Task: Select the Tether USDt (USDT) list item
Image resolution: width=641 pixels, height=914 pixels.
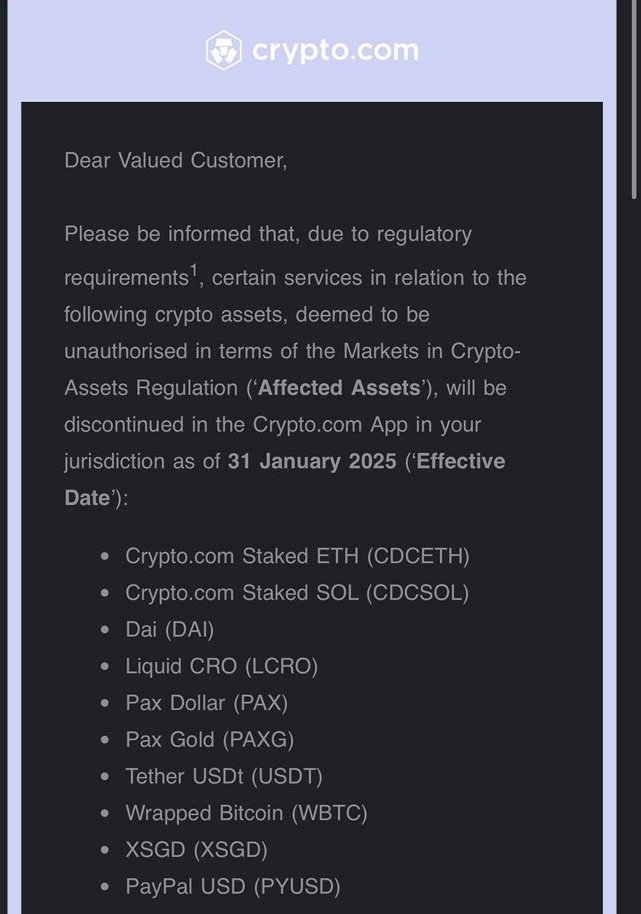Action: 224,776
